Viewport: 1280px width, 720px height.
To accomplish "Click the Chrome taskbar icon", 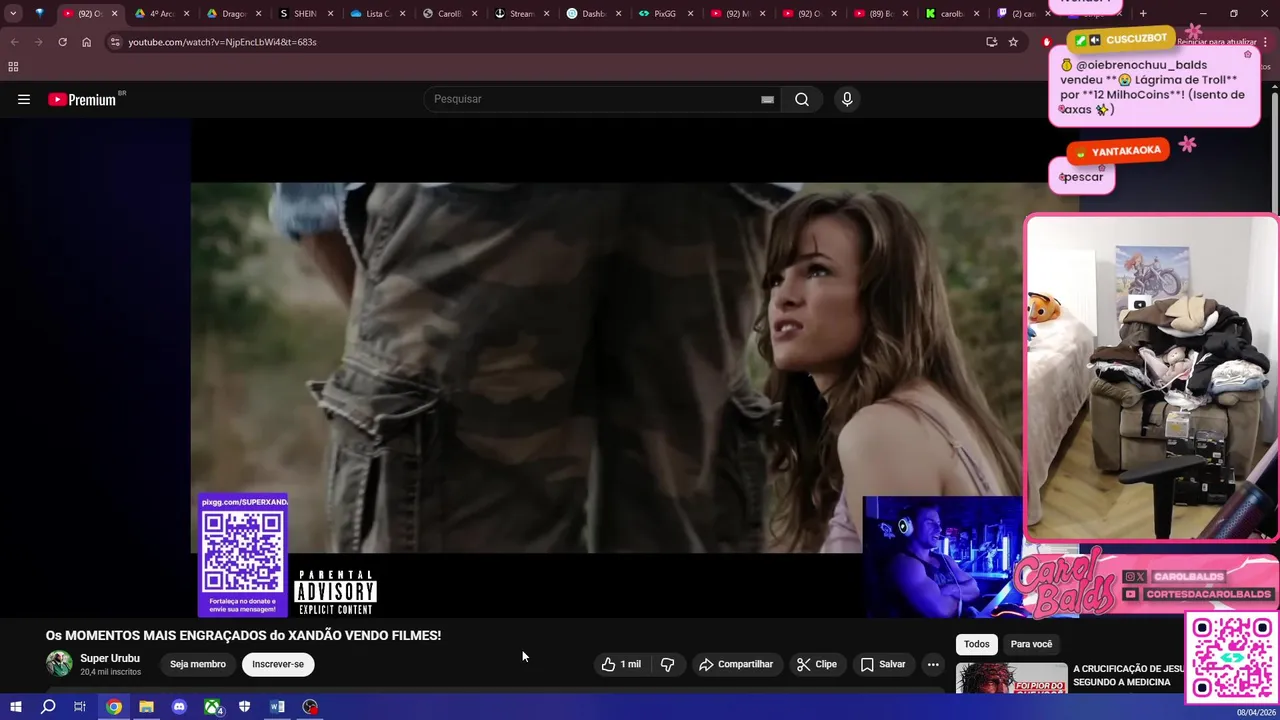I will [x=114, y=707].
